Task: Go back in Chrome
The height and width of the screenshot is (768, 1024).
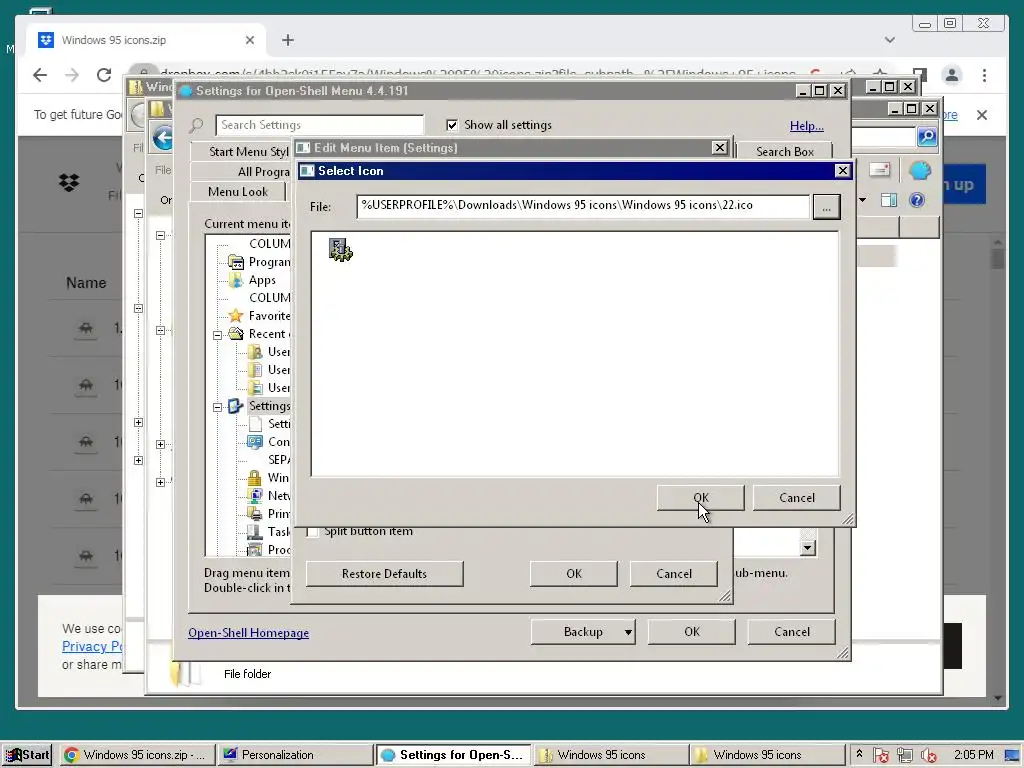Action: click(40, 75)
